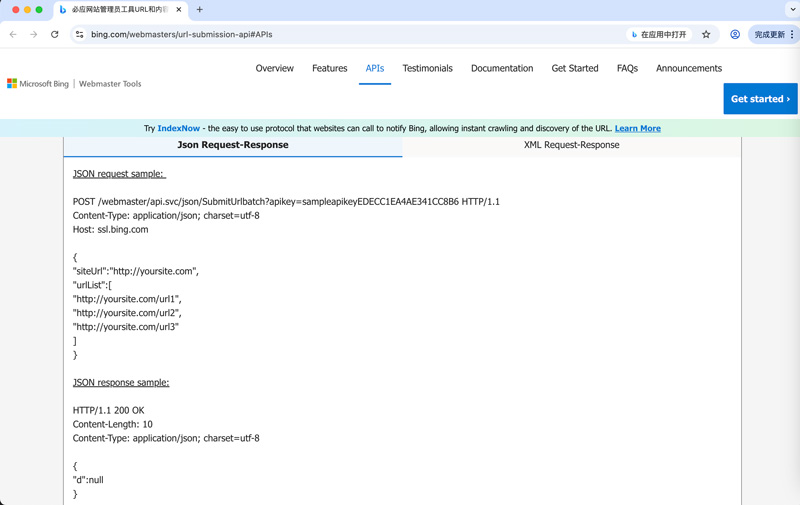Image resolution: width=800 pixels, height=505 pixels.
Task: Click the Get started blue button
Action: pyautogui.click(x=760, y=99)
